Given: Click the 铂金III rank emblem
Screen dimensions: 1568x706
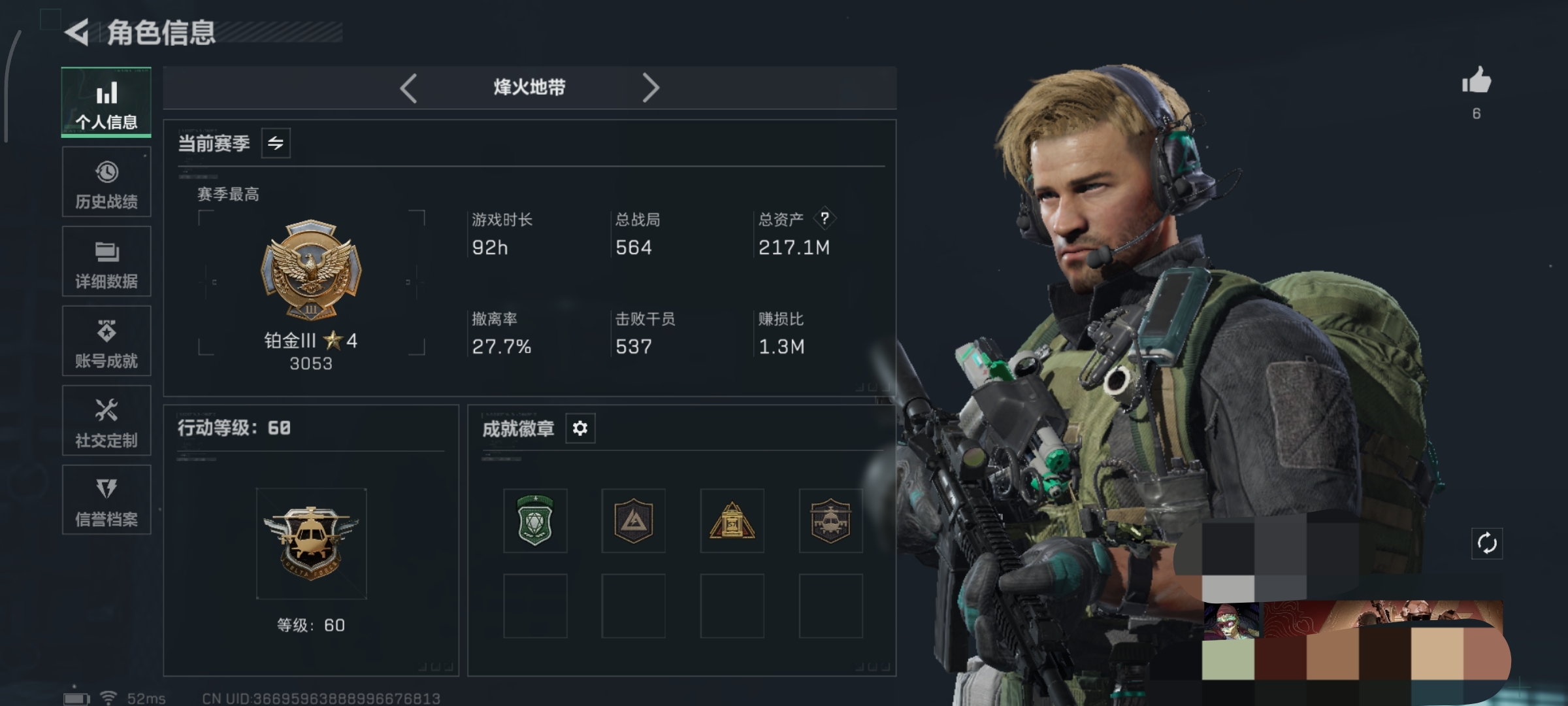Looking at the screenshot, I should pyautogui.click(x=311, y=270).
